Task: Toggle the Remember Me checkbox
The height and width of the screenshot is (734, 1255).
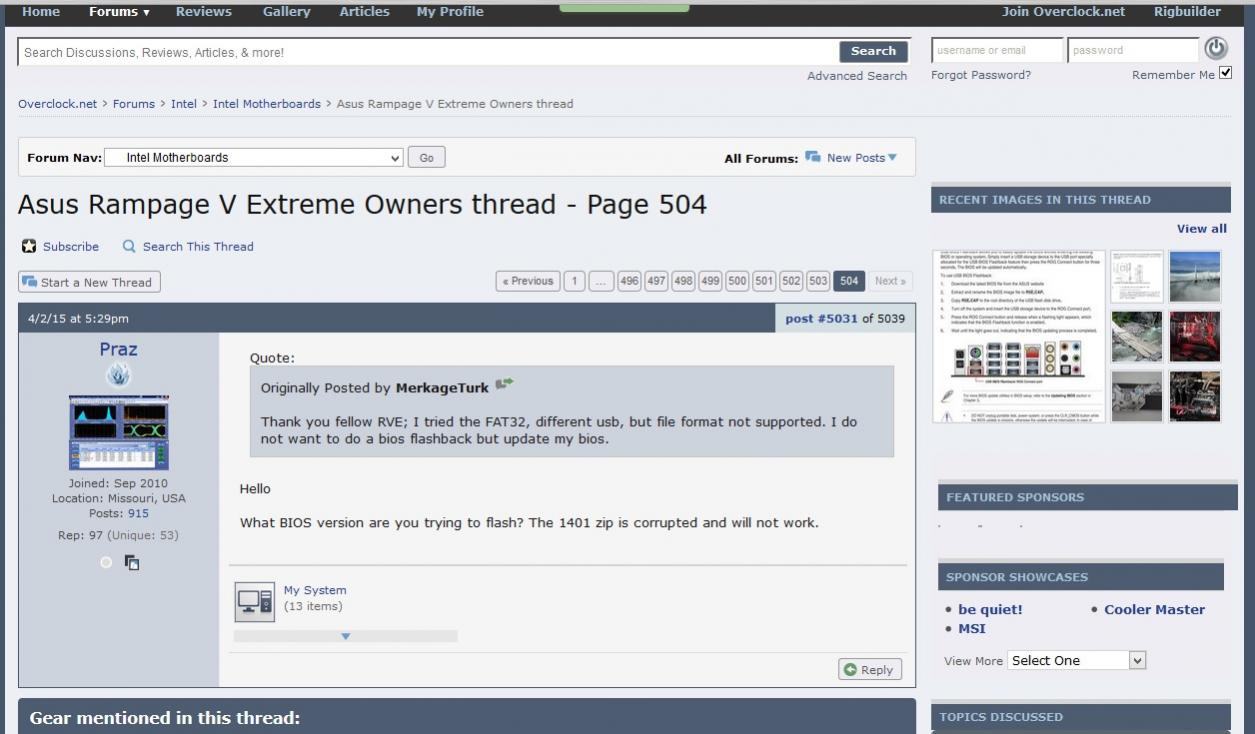Action: (x=1226, y=73)
